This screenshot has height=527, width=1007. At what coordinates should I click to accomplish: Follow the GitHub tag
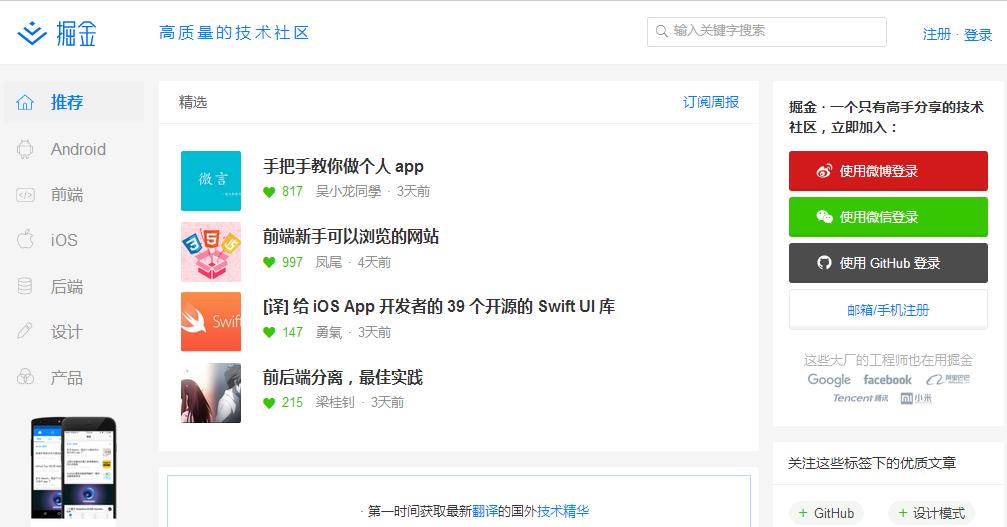pyautogui.click(x=826, y=513)
